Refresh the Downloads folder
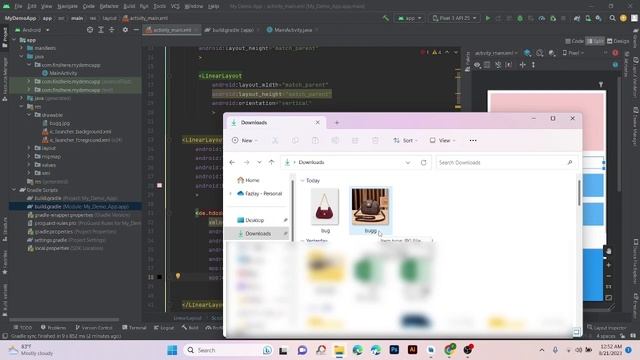640x360 pixels. pos(423,162)
